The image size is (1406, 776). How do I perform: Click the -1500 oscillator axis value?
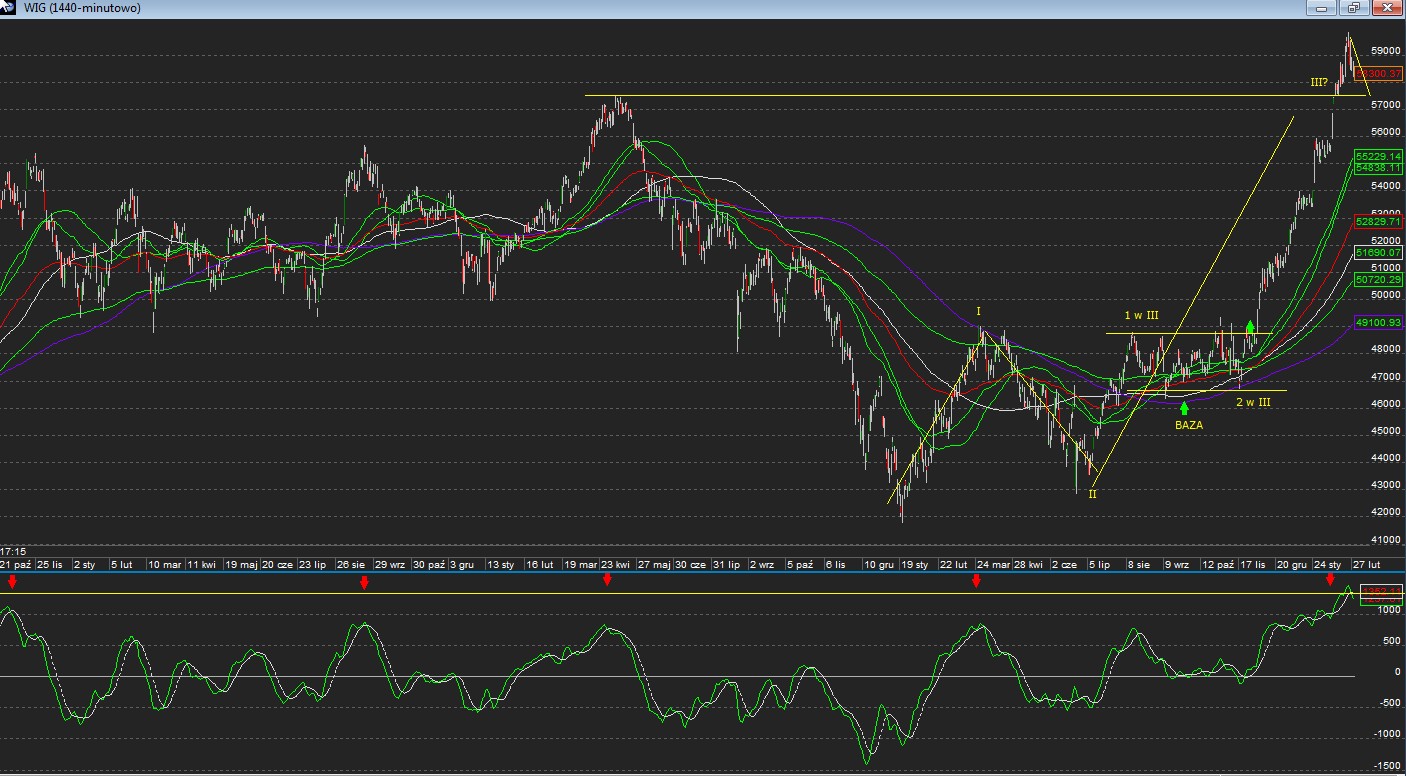1385,765
